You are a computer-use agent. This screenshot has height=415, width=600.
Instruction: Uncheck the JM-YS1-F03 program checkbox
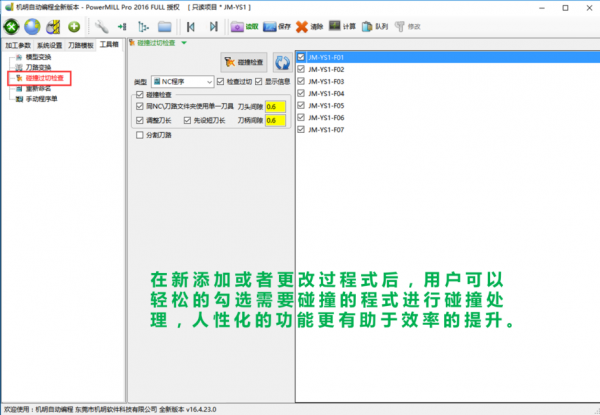(302, 81)
